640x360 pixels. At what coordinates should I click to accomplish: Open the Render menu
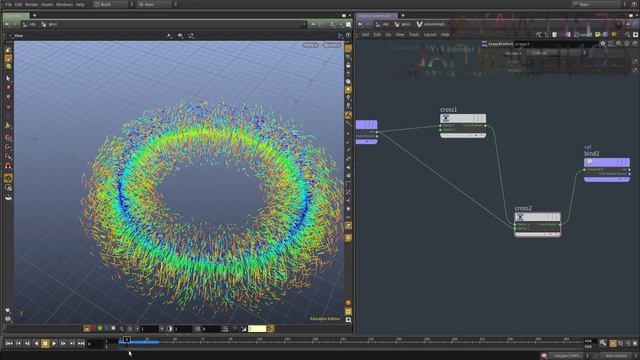(31, 4)
